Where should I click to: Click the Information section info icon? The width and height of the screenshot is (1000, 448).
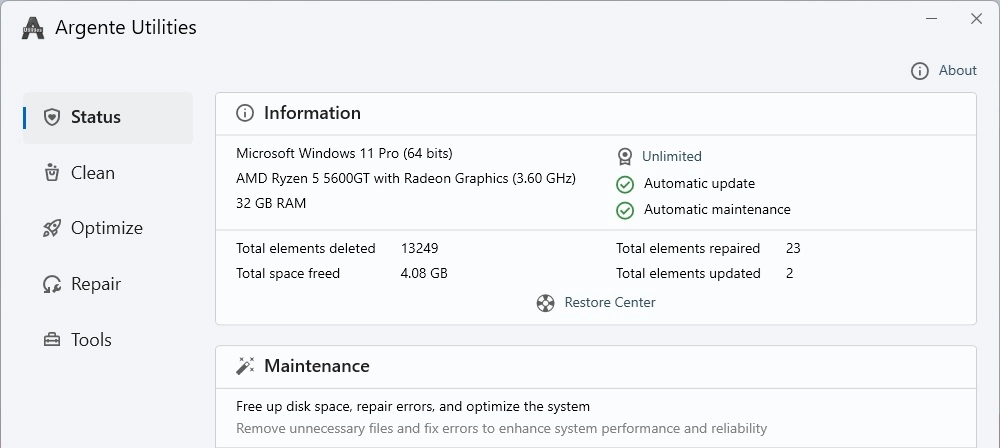(245, 113)
